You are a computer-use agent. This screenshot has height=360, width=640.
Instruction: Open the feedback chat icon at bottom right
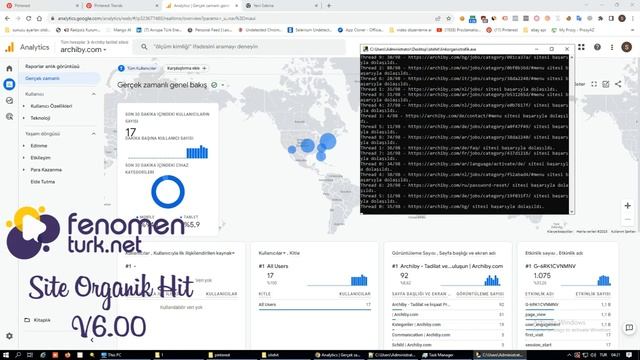tap(629, 328)
